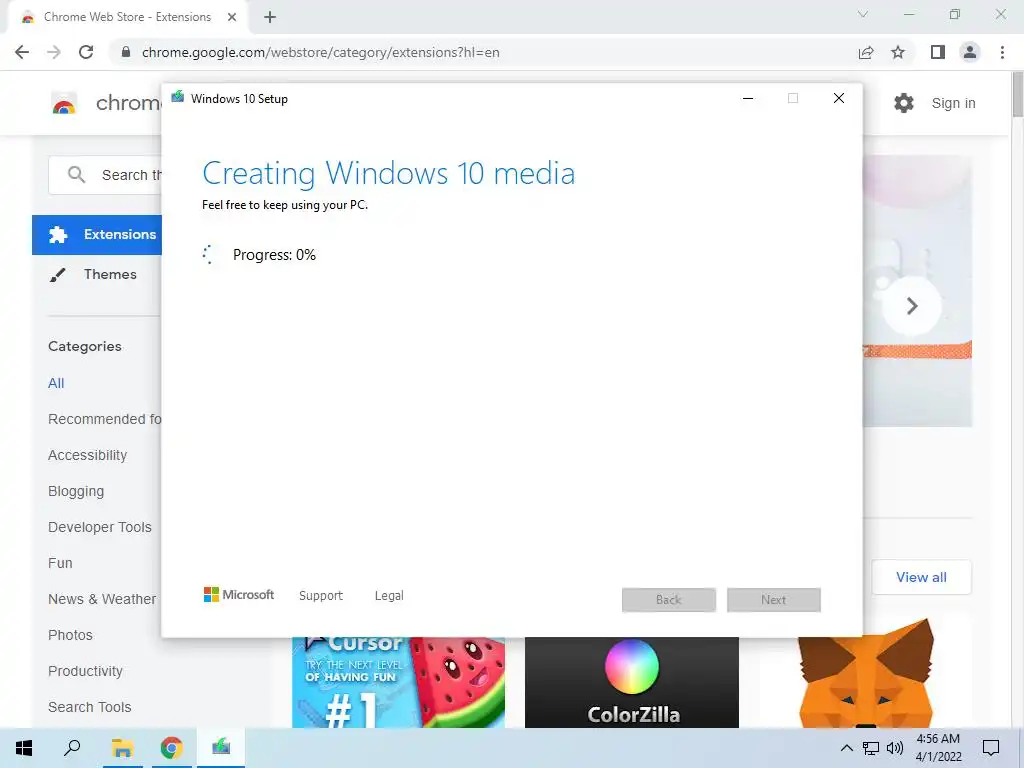Open network status tray icon
The image size is (1024, 768).
tap(871, 748)
